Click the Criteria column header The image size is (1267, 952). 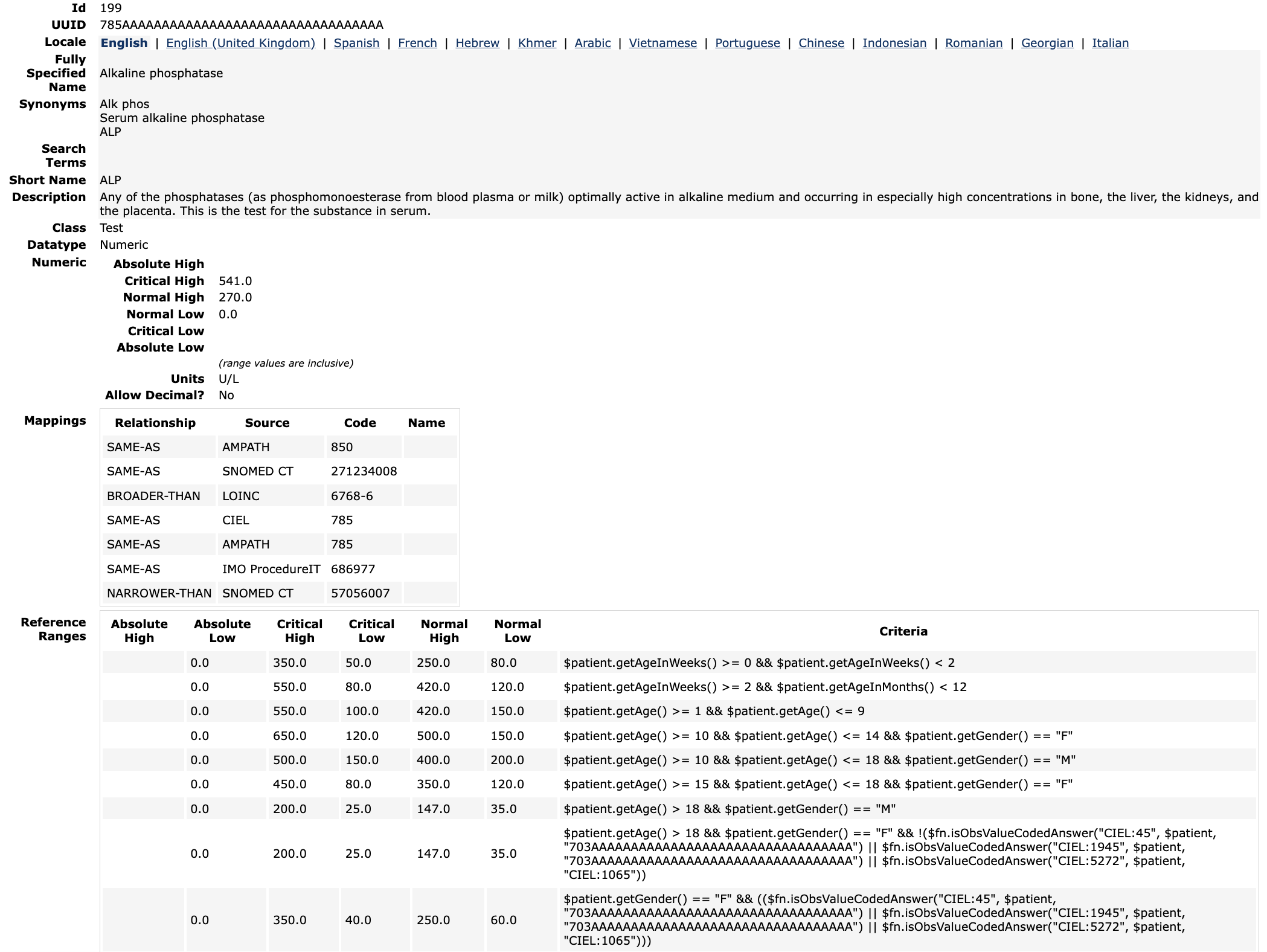pyautogui.click(x=902, y=631)
